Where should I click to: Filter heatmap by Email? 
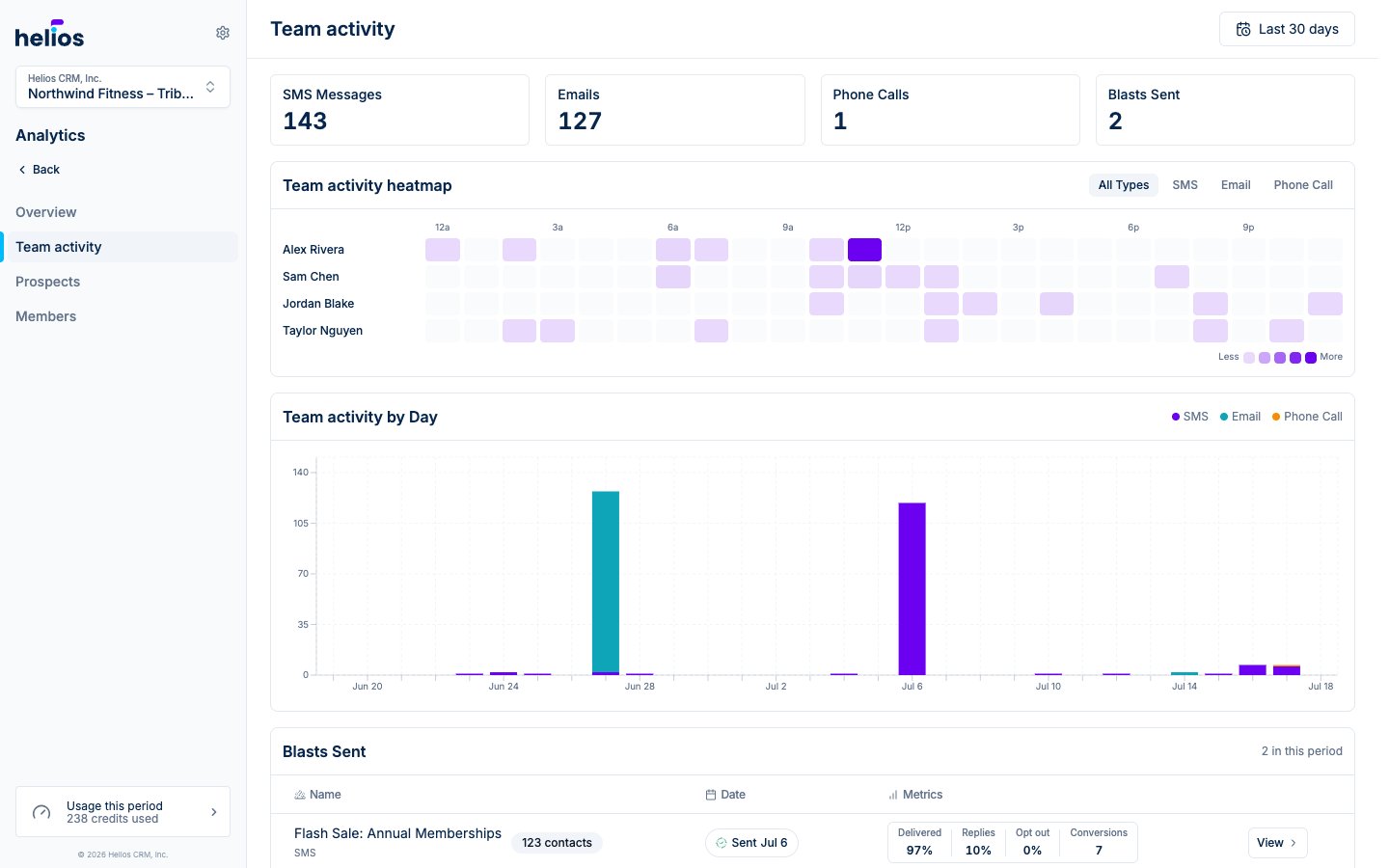click(x=1236, y=185)
